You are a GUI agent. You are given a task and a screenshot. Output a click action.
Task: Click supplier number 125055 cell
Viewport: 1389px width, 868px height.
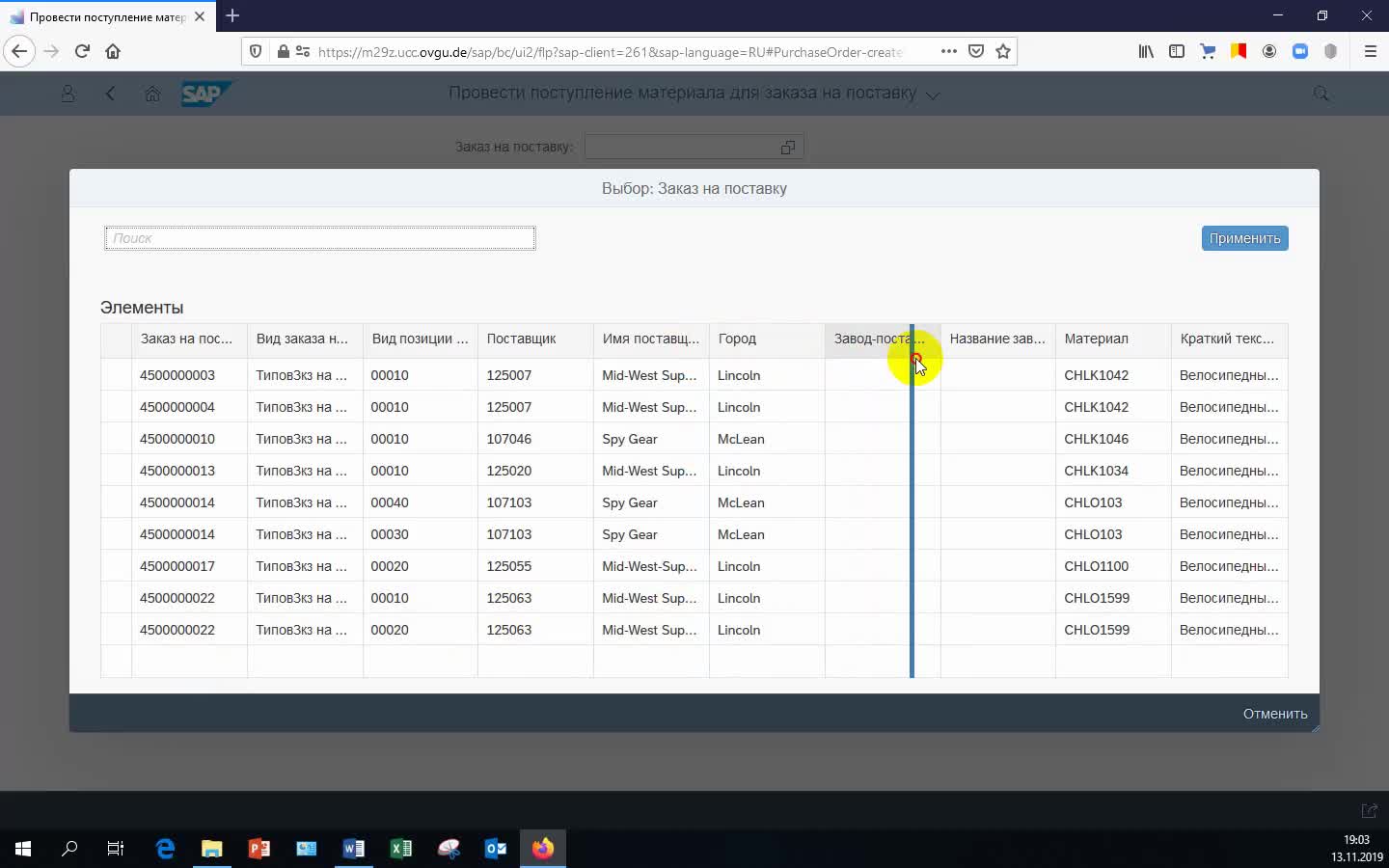tap(535, 566)
